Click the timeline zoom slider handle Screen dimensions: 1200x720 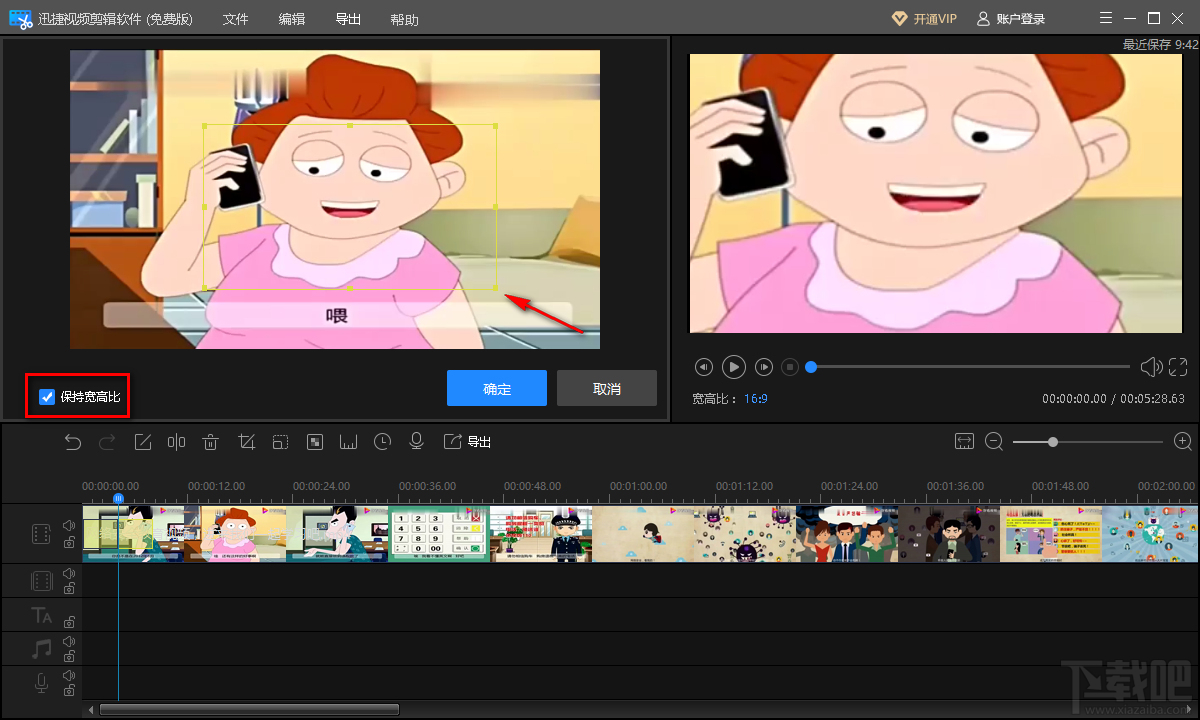(x=1053, y=442)
